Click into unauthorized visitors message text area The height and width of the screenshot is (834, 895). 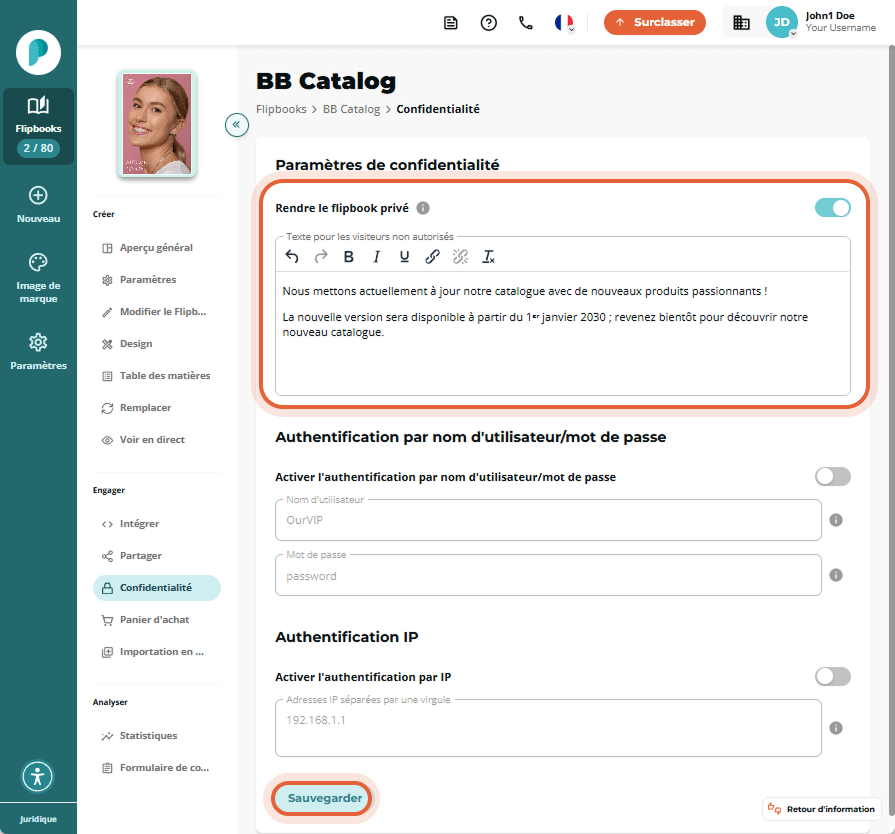pos(562,333)
